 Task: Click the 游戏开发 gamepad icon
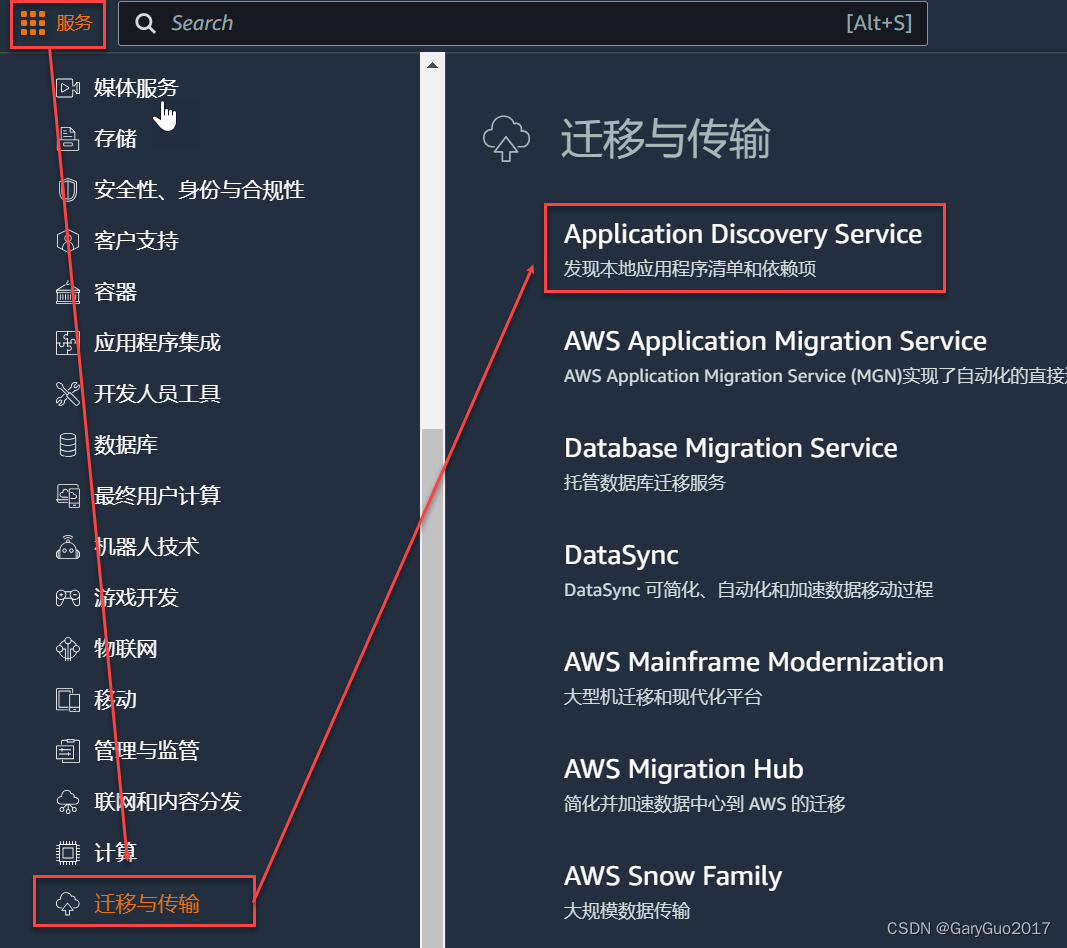[x=67, y=597]
